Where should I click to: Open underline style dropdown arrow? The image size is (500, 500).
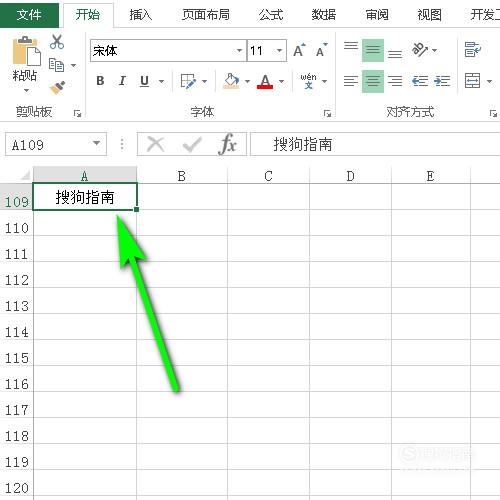point(161,81)
